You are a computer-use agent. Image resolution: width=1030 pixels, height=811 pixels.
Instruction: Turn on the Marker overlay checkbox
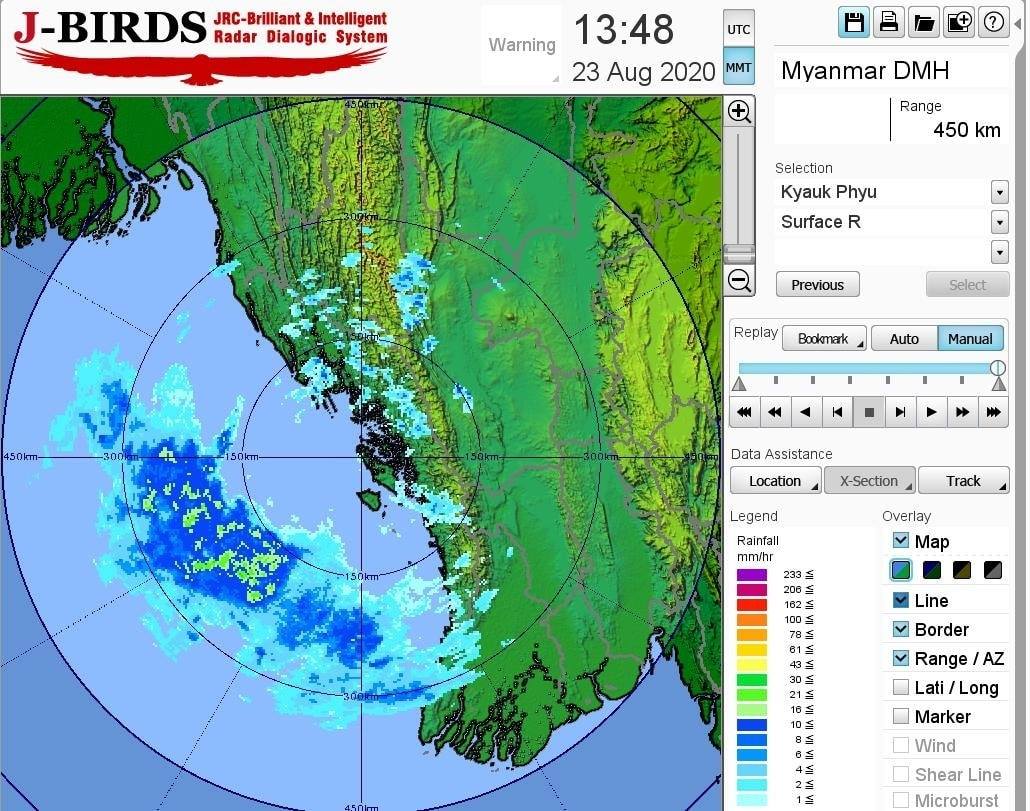pyautogui.click(x=901, y=716)
